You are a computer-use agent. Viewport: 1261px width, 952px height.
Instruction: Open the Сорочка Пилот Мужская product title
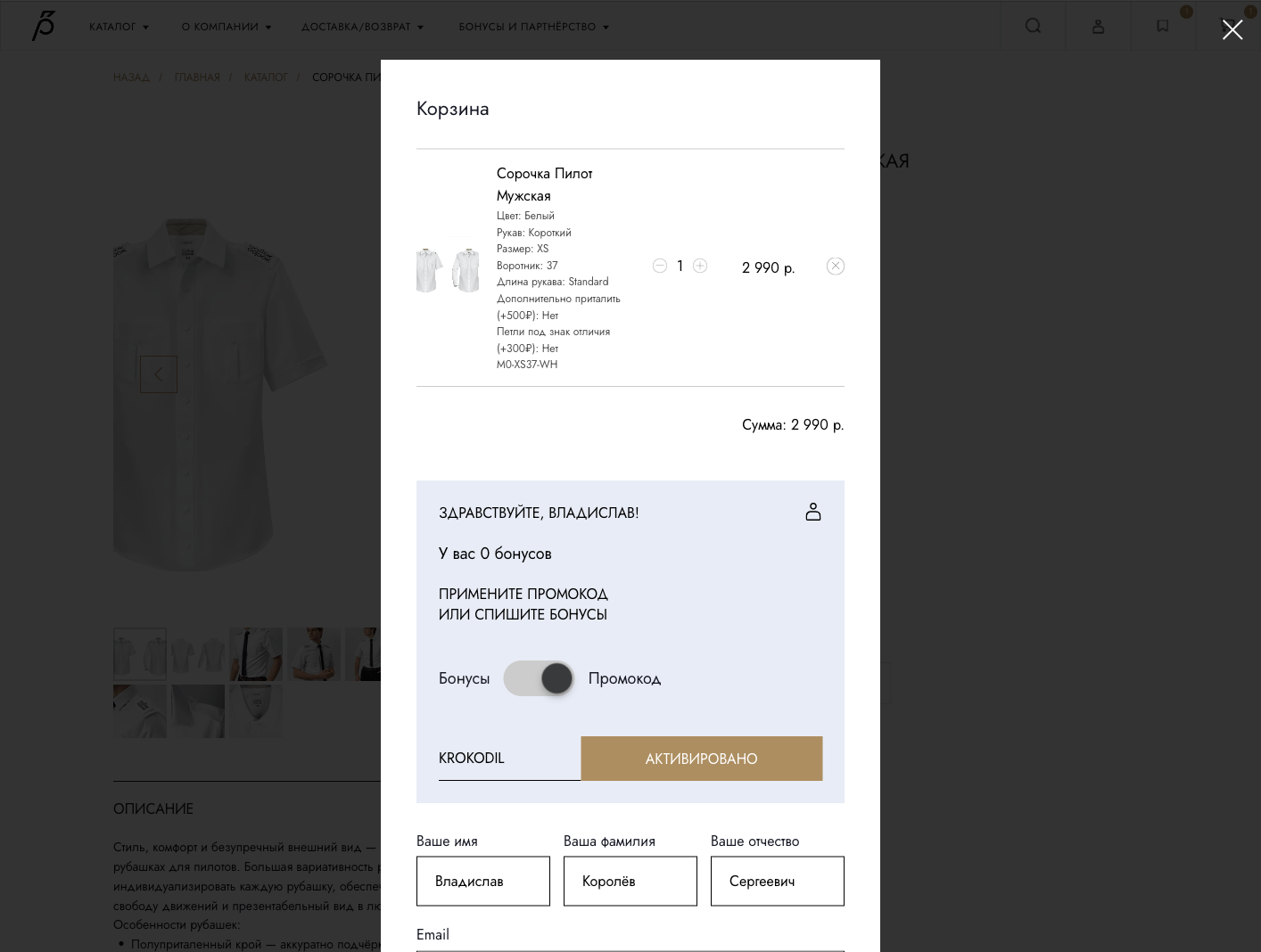544,185
